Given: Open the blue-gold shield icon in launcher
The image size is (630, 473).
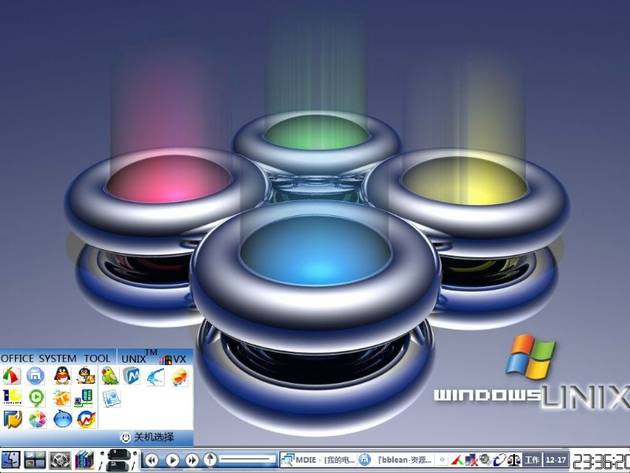Looking at the screenshot, I should tap(13, 419).
